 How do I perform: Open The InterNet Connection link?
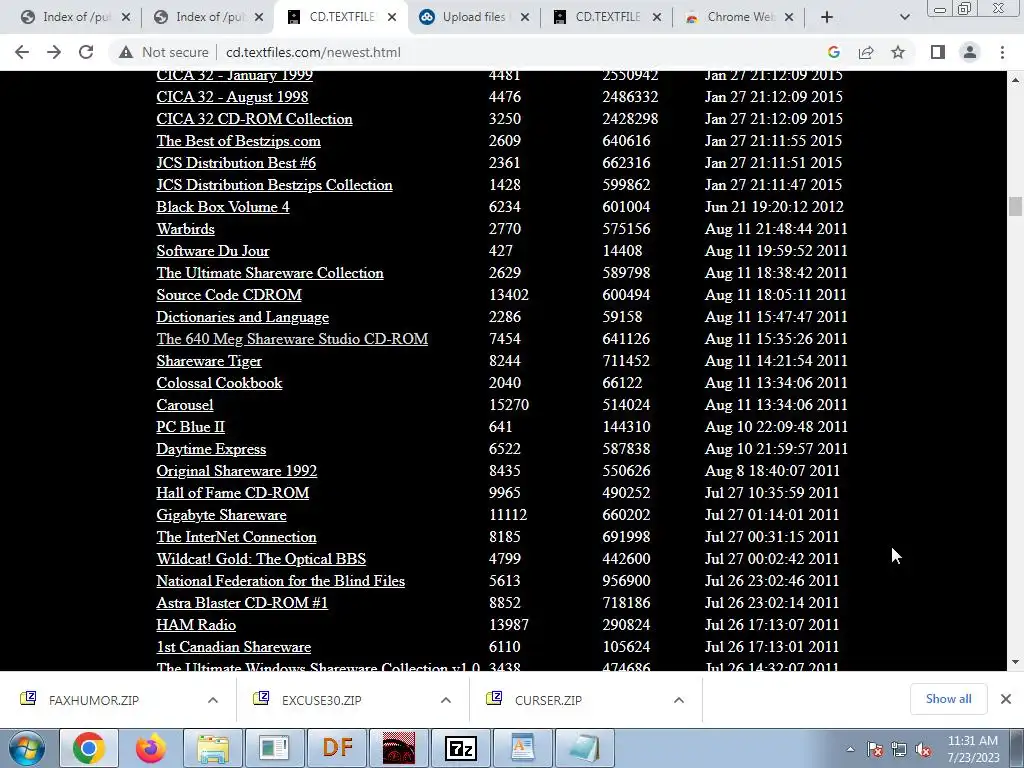point(236,537)
